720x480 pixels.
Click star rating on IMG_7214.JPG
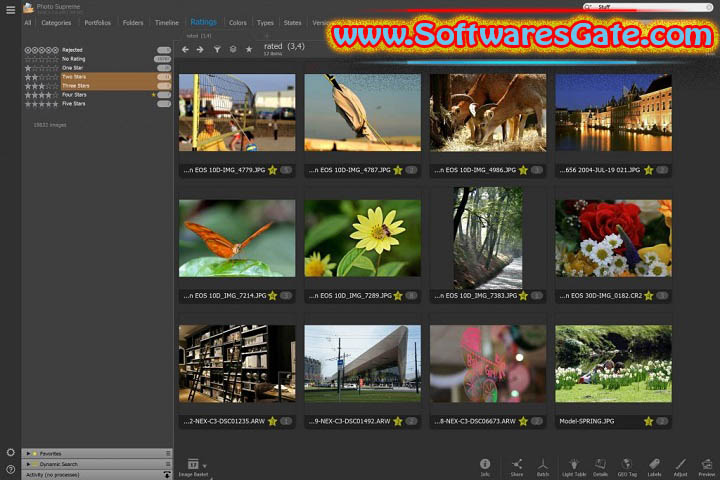click(x=272, y=295)
